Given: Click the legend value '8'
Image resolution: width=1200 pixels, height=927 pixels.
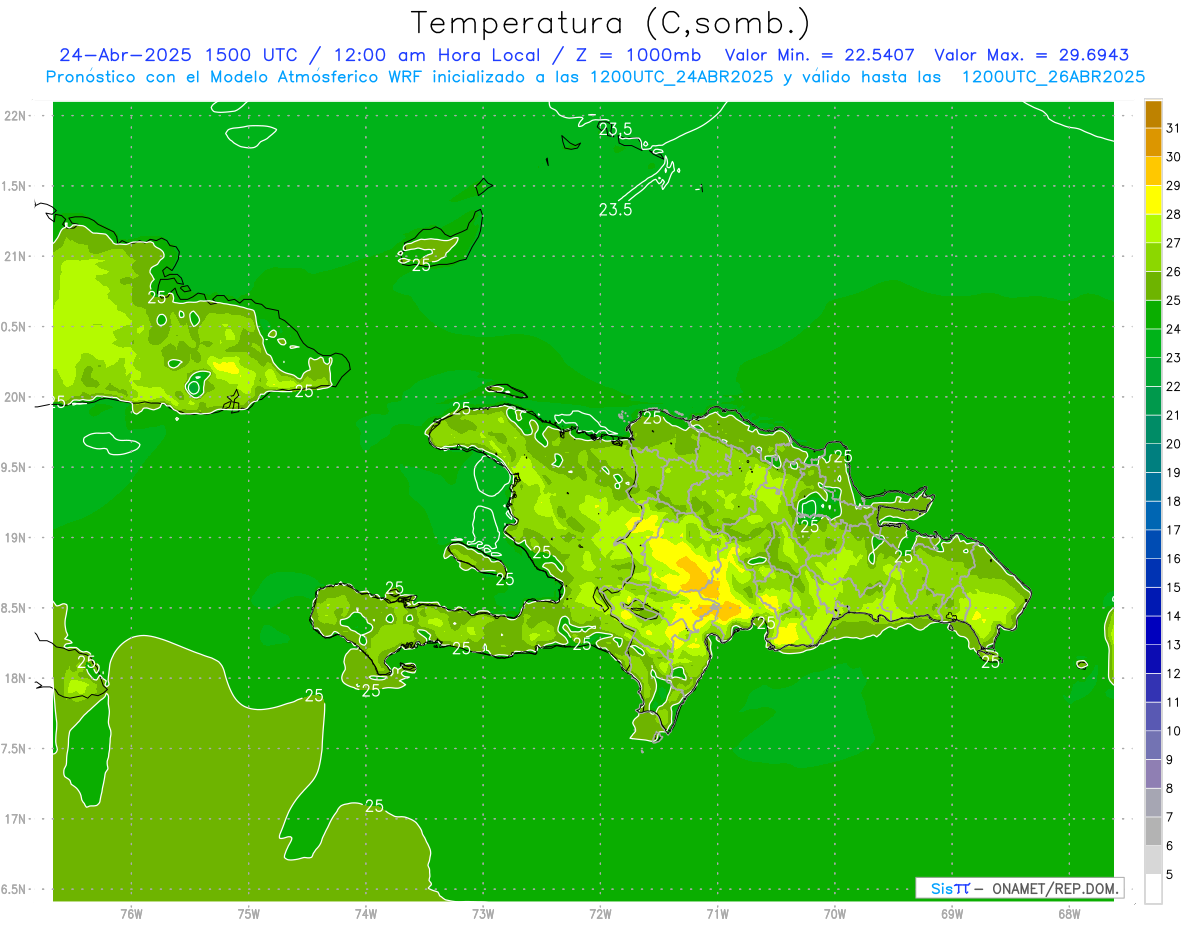Looking at the screenshot, I should point(1170,788).
